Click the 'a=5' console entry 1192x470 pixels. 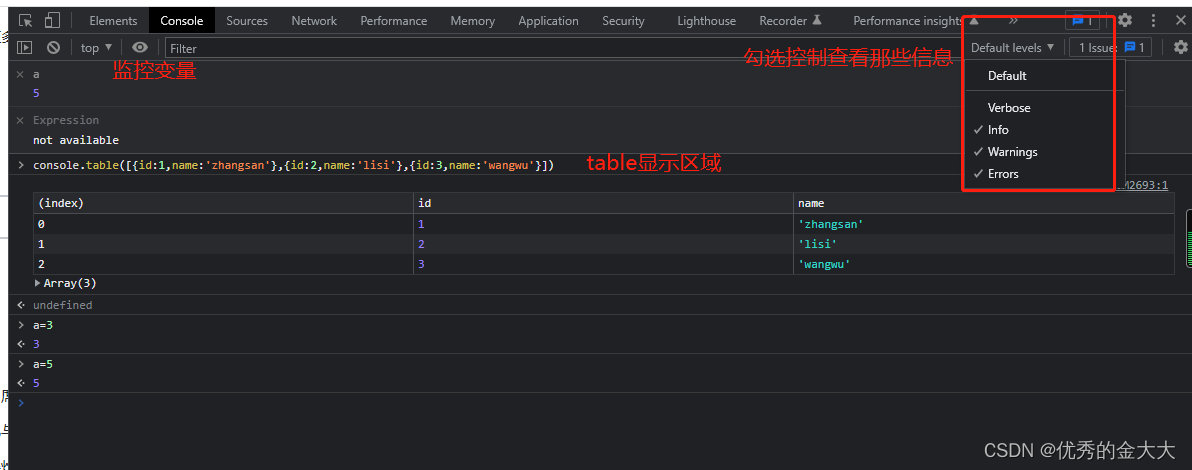[x=43, y=364]
